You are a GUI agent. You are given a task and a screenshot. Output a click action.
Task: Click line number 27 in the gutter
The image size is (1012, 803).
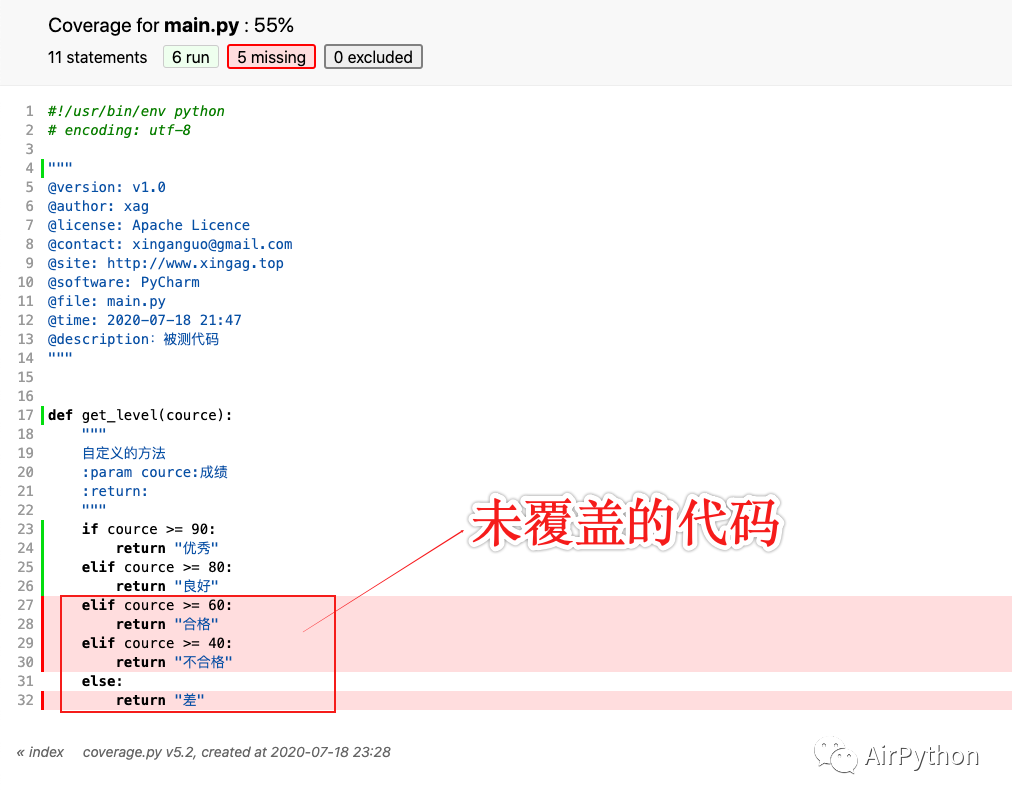click(25, 605)
